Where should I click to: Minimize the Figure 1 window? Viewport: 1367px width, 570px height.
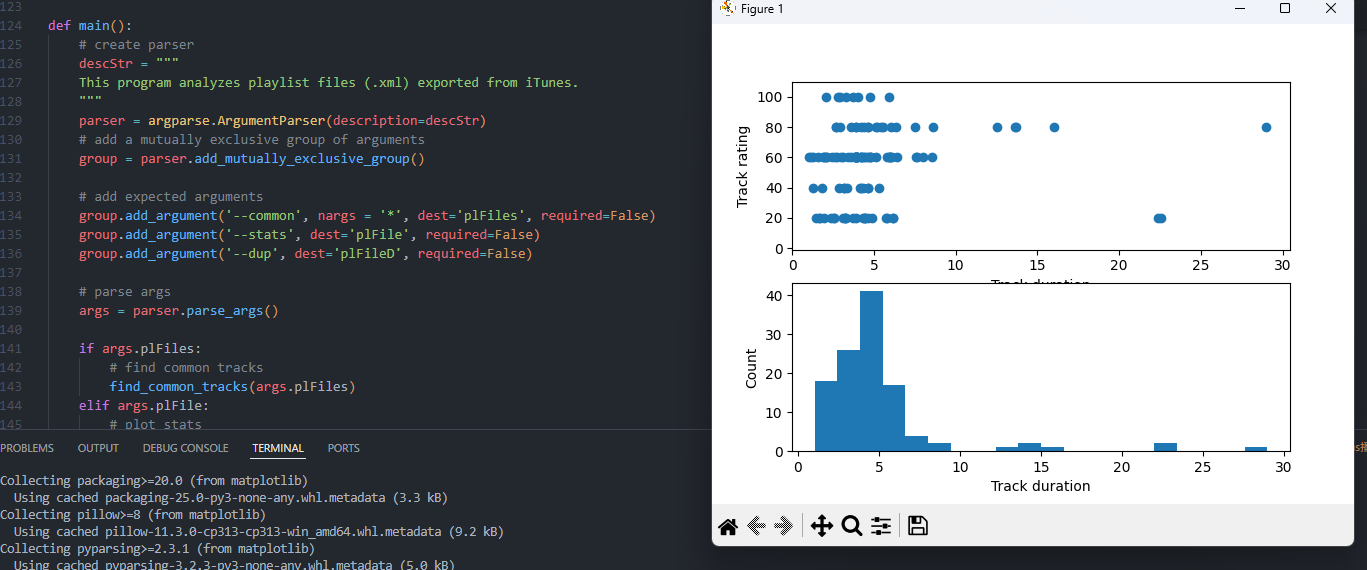[x=1240, y=9]
